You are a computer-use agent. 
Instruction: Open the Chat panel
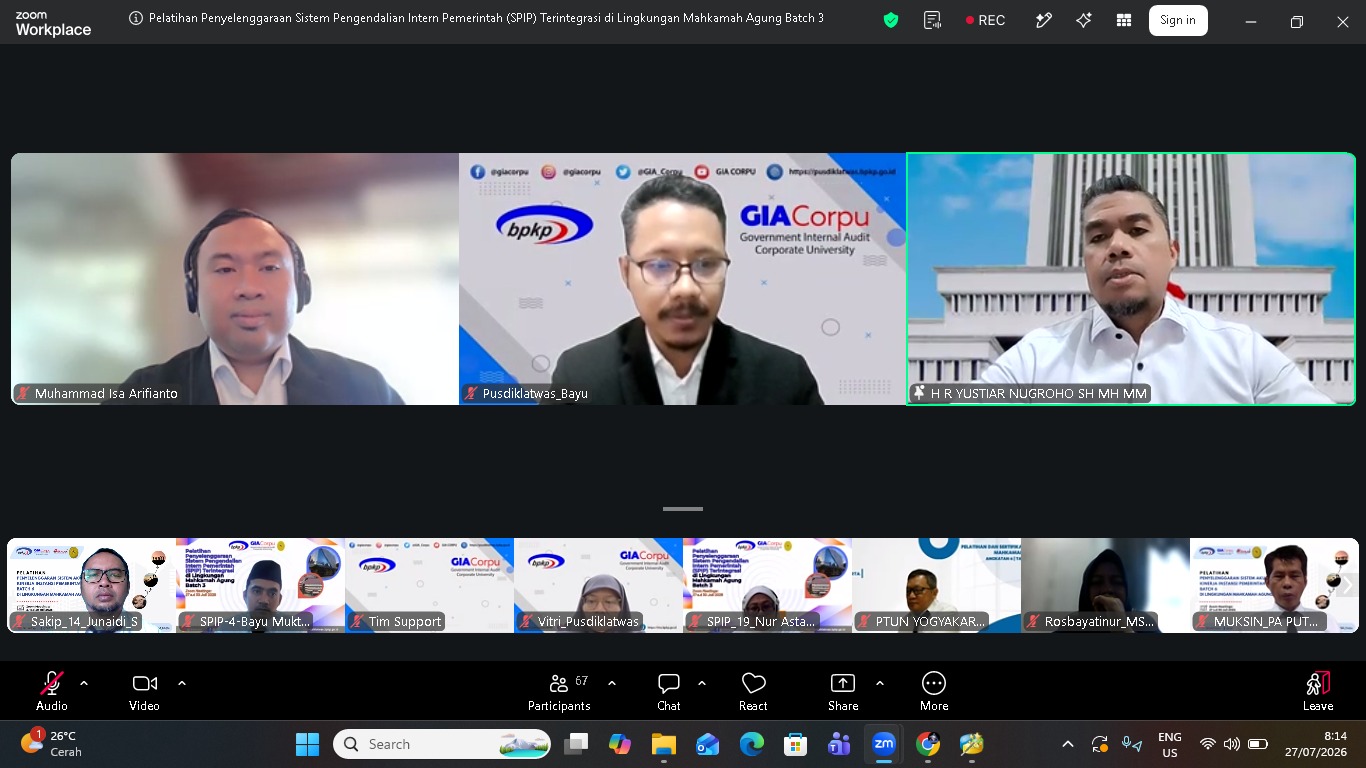tap(669, 691)
